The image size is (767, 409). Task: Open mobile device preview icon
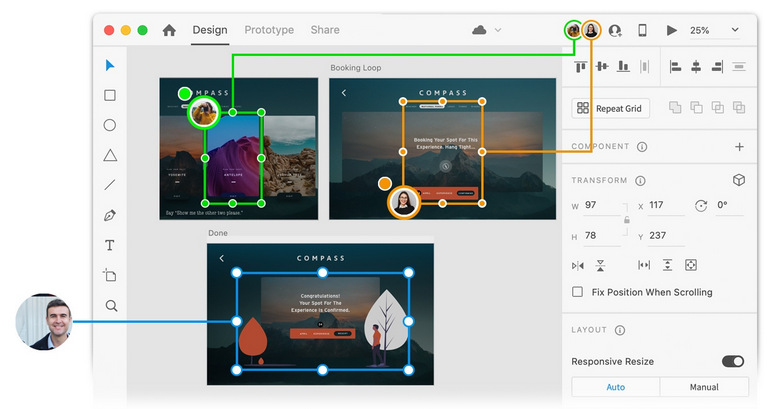point(642,30)
